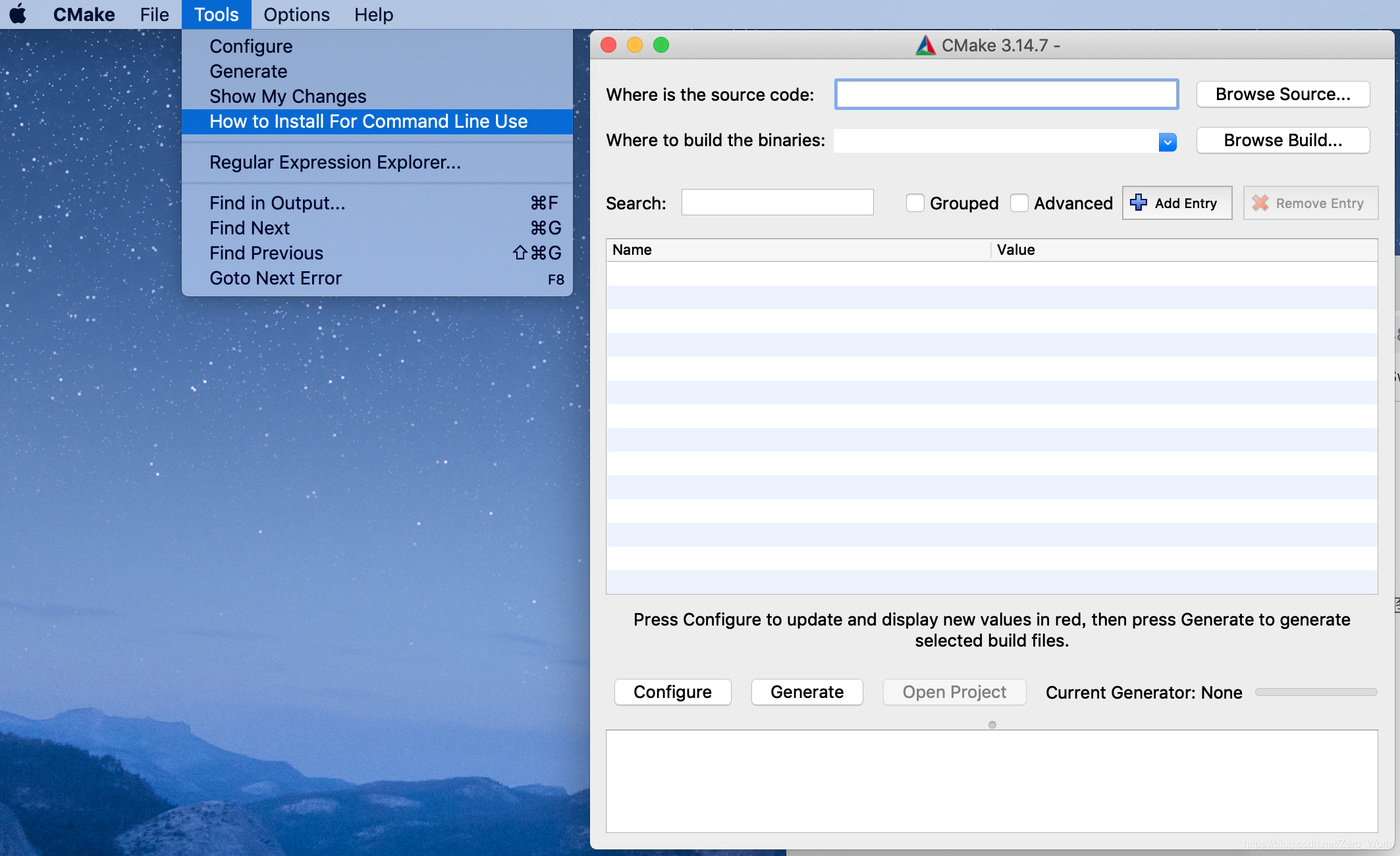Image resolution: width=1400 pixels, height=856 pixels.
Task: Focus the Search input field
Action: 777,203
